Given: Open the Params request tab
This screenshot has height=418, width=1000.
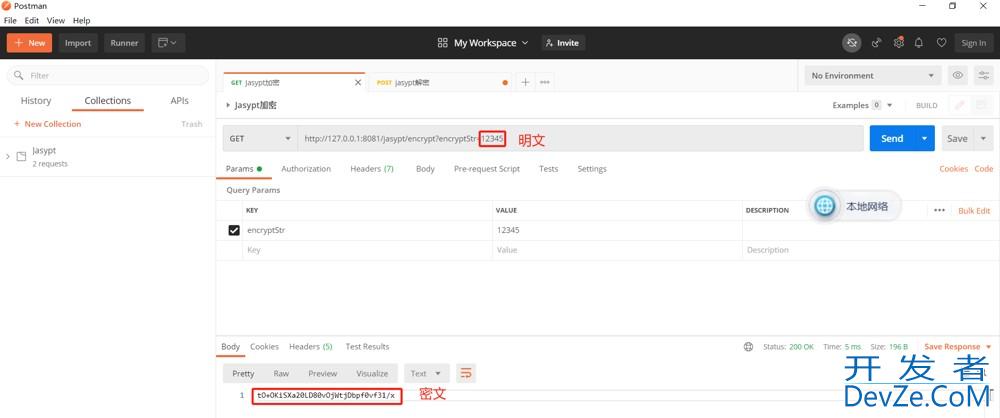Looking at the screenshot, I should pyautogui.click(x=244, y=169).
